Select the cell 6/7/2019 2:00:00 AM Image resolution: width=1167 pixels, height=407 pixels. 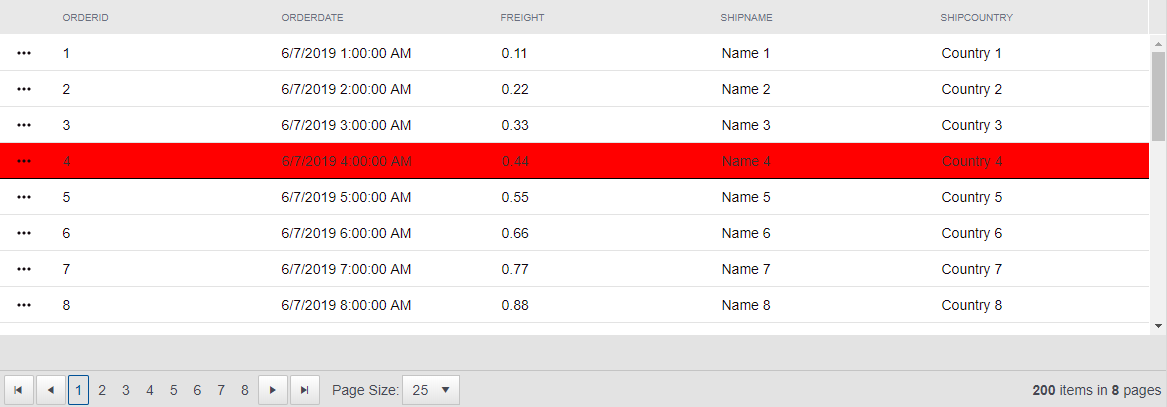(x=346, y=89)
